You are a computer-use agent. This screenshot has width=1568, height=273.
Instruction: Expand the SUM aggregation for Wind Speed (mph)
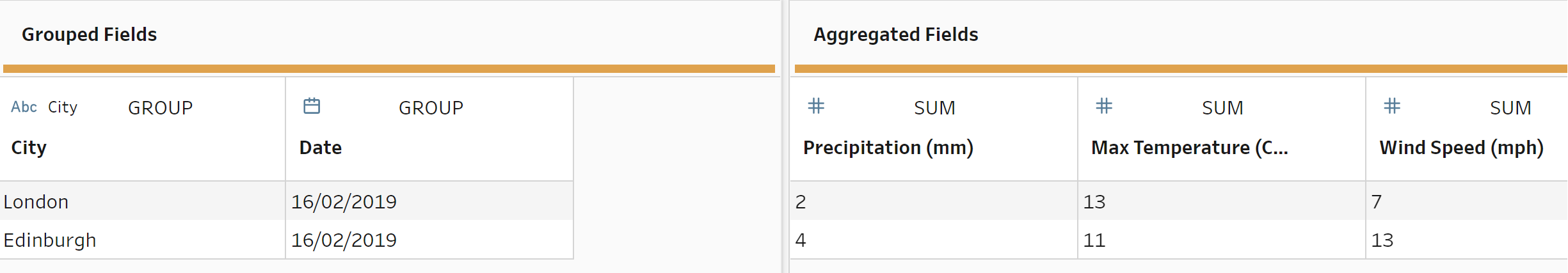pyautogui.click(x=1510, y=108)
